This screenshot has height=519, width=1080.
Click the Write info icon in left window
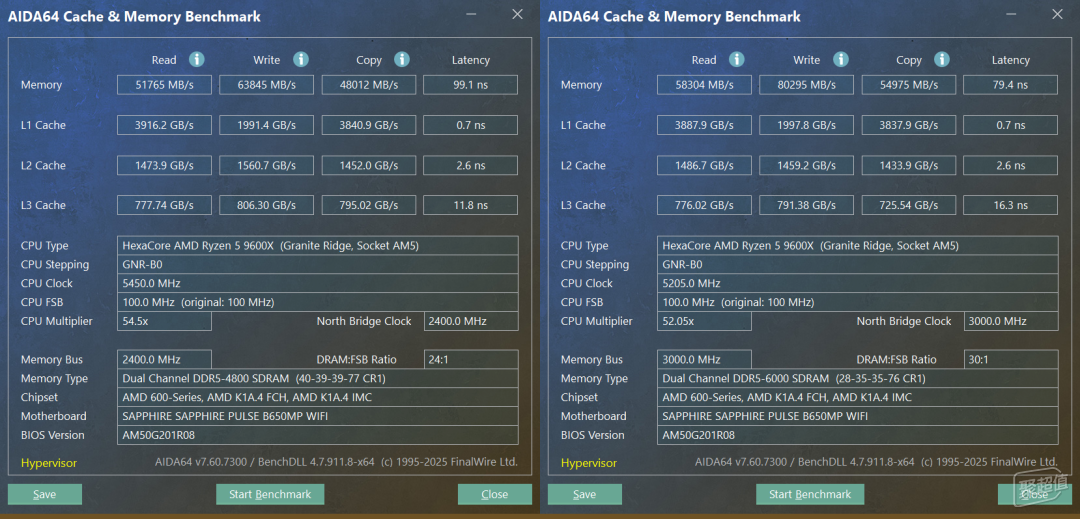pos(301,59)
